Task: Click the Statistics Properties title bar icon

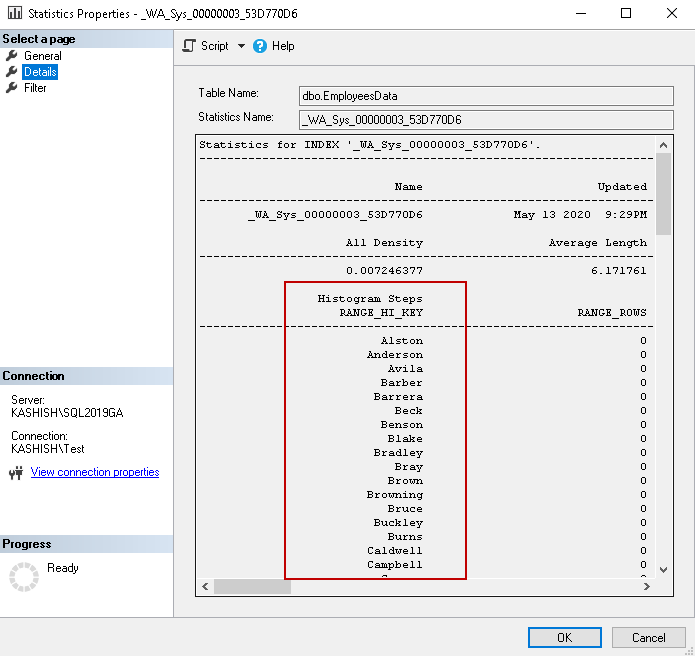Action: pyautogui.click(x=15, y=12)
